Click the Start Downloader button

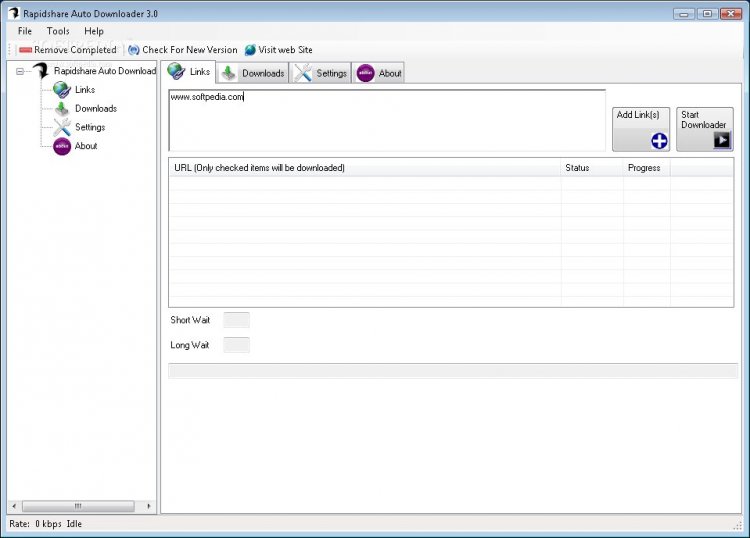pos(705,129)
